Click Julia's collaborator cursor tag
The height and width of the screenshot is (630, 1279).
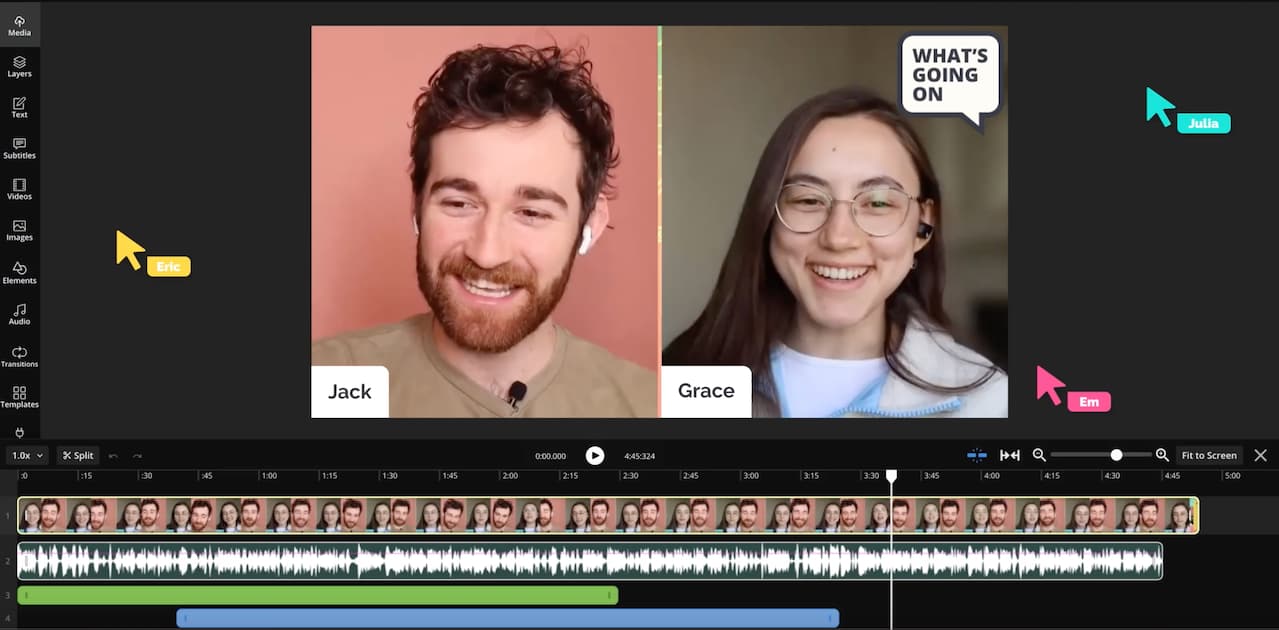[x=1204, y=123]
